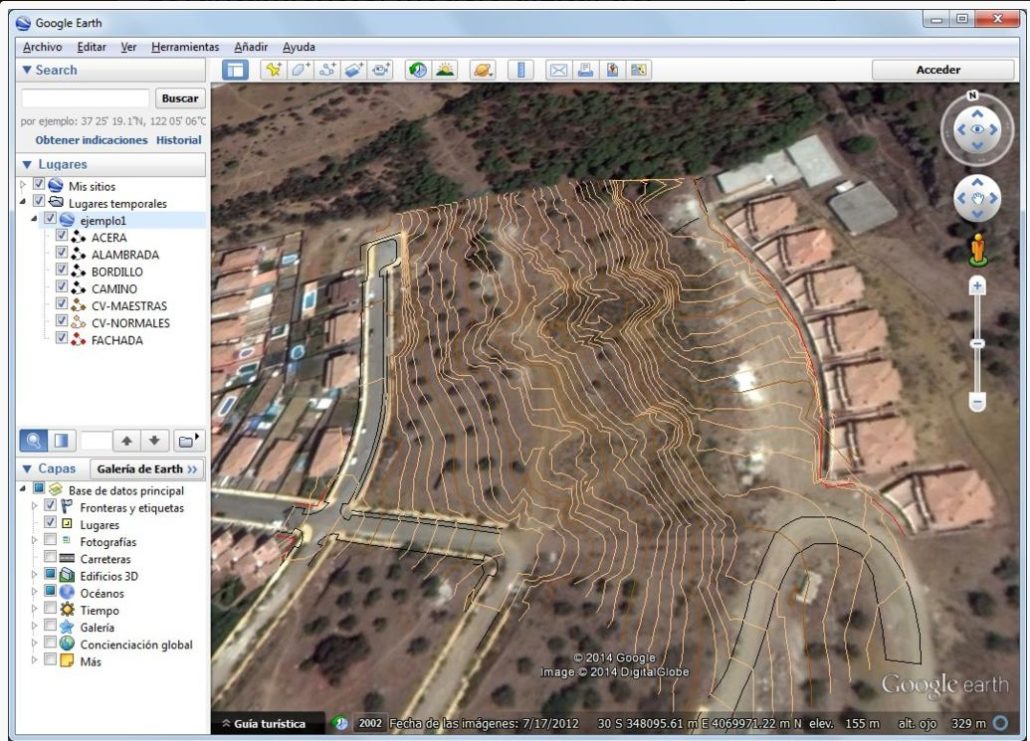Viewport: 1030px width, 741px height.
Task: Collapse the Lugares panel header
Action: pyautogui.click(x=27, y=165)
